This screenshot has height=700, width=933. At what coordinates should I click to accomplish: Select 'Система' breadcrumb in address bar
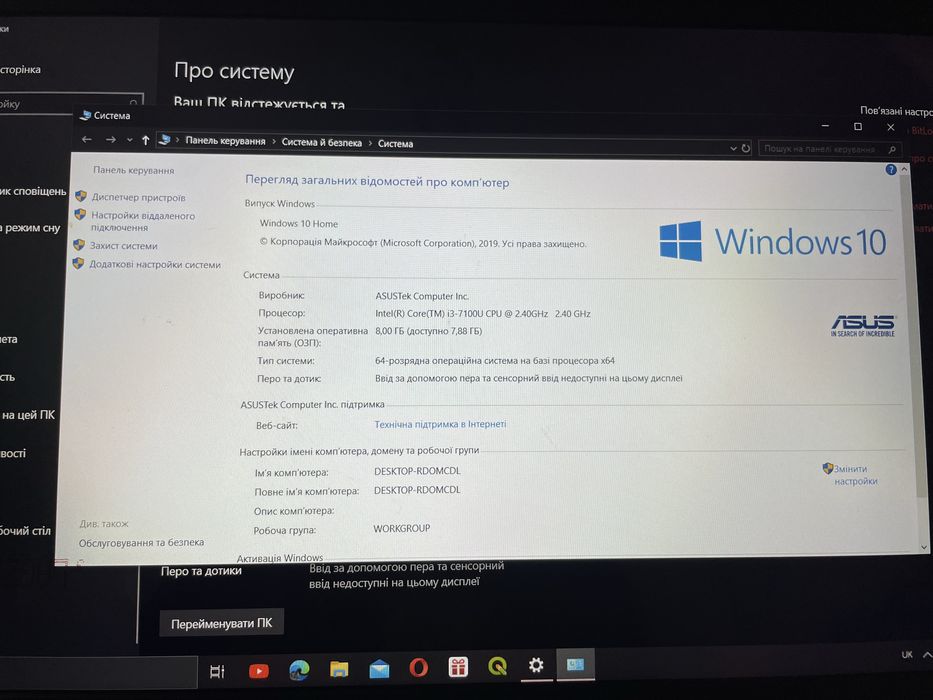pos(396,144)
